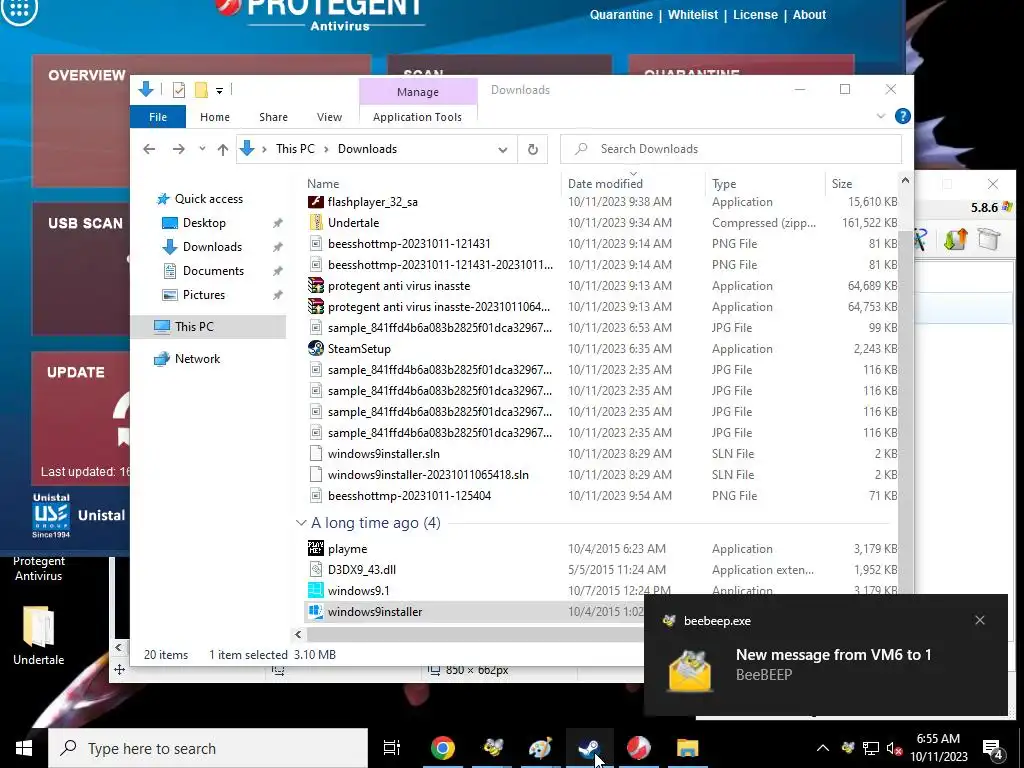Open the File menu tab
The width and height of the screenshot is (1024, 768).
click(x=158, y=117)
